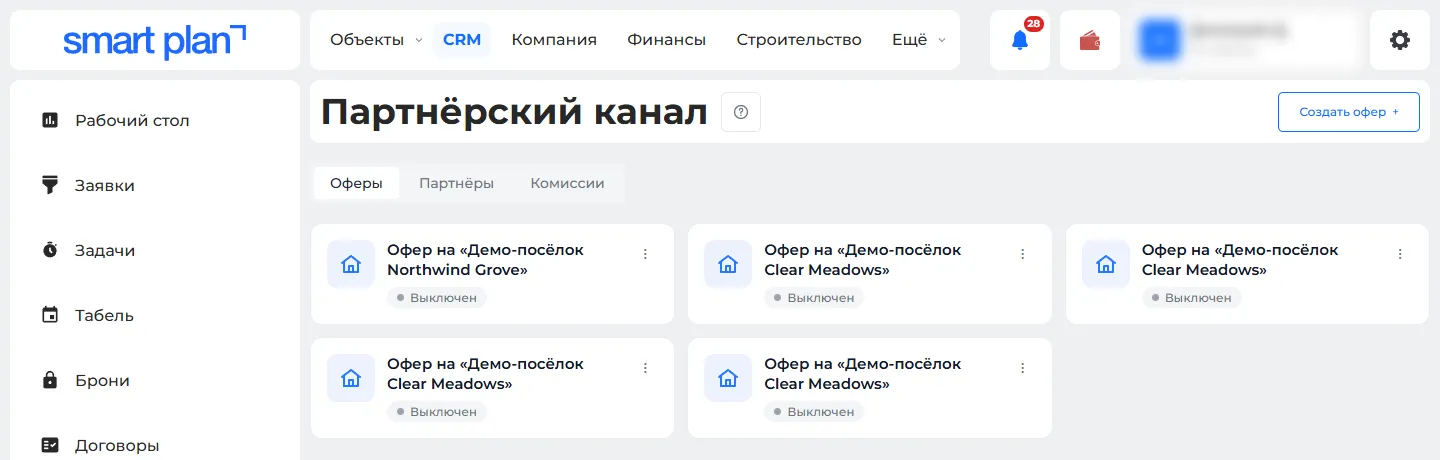Viewport: 1440px width, 460px height.
Task: Open the notifications bell icon
Action: (1020, 40)
